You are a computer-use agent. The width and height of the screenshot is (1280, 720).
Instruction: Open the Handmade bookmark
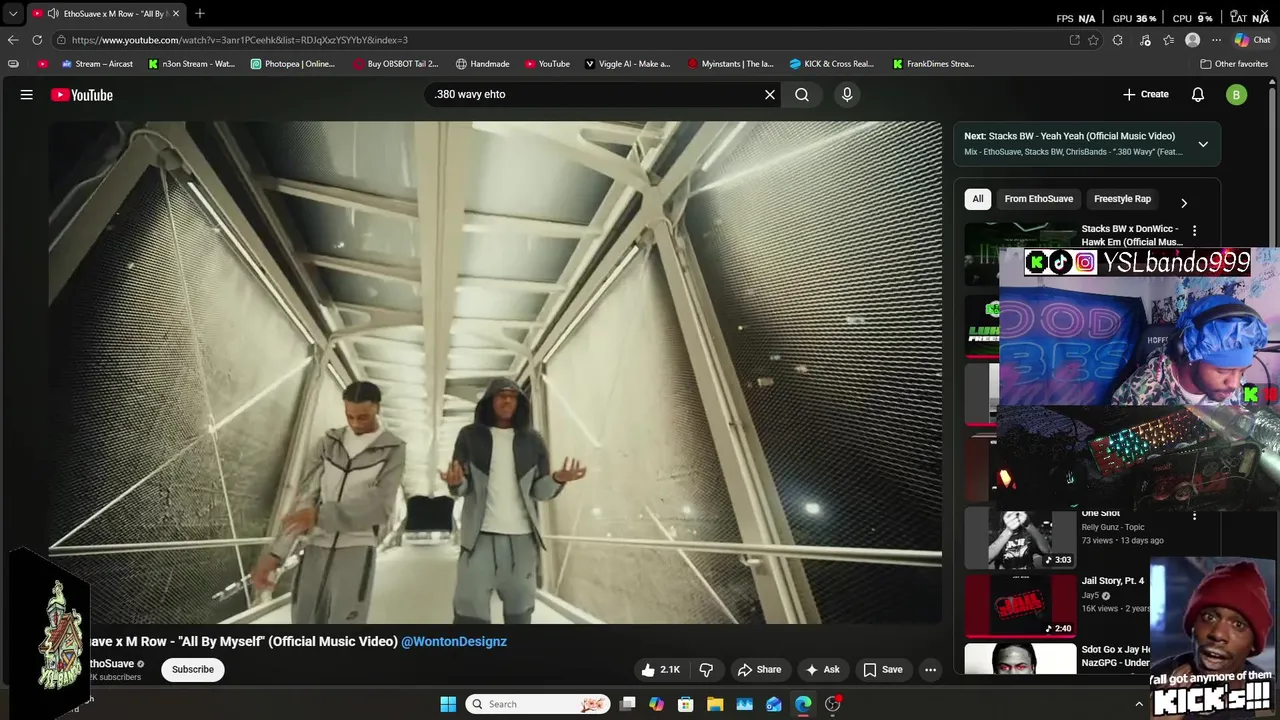[482, 64]
